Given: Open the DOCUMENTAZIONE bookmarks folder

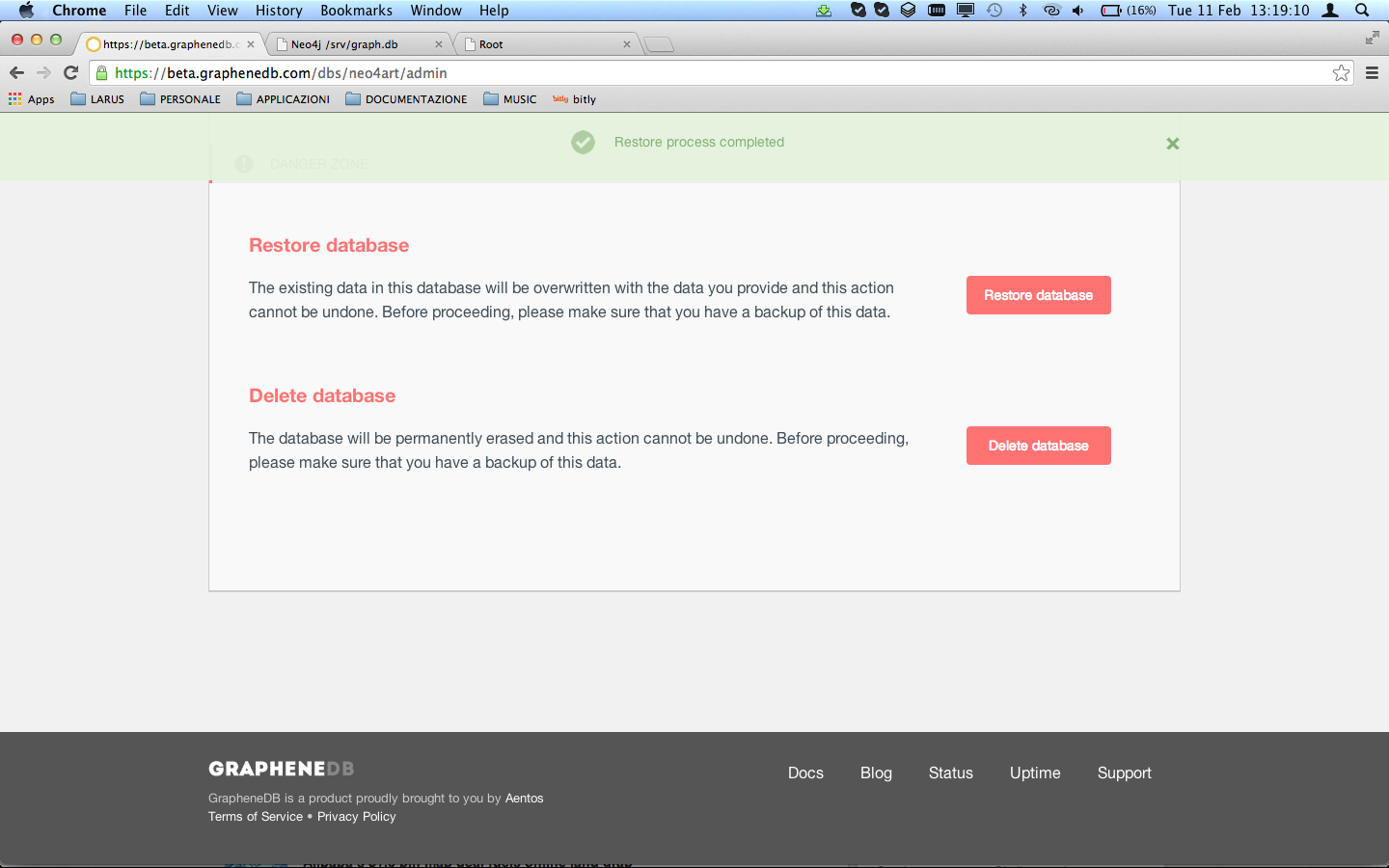Looking at the screenshot, I should pos(406,99).
